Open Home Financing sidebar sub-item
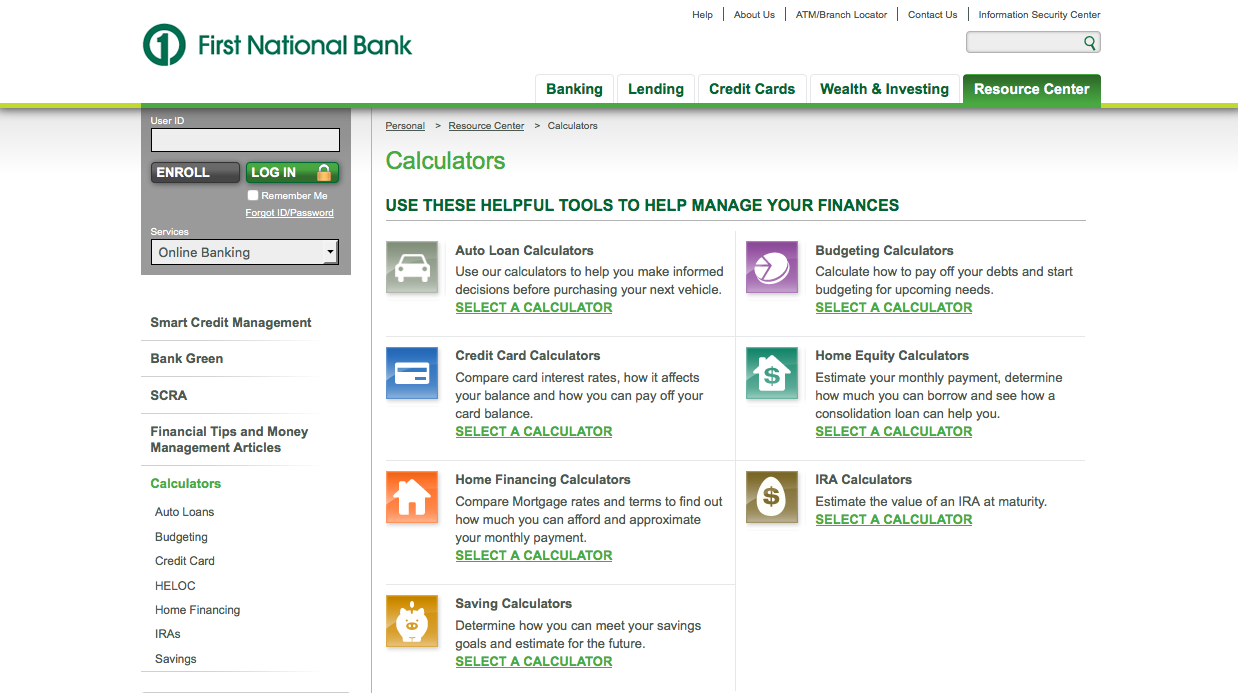1238x693 pixels. click(198, 610)
